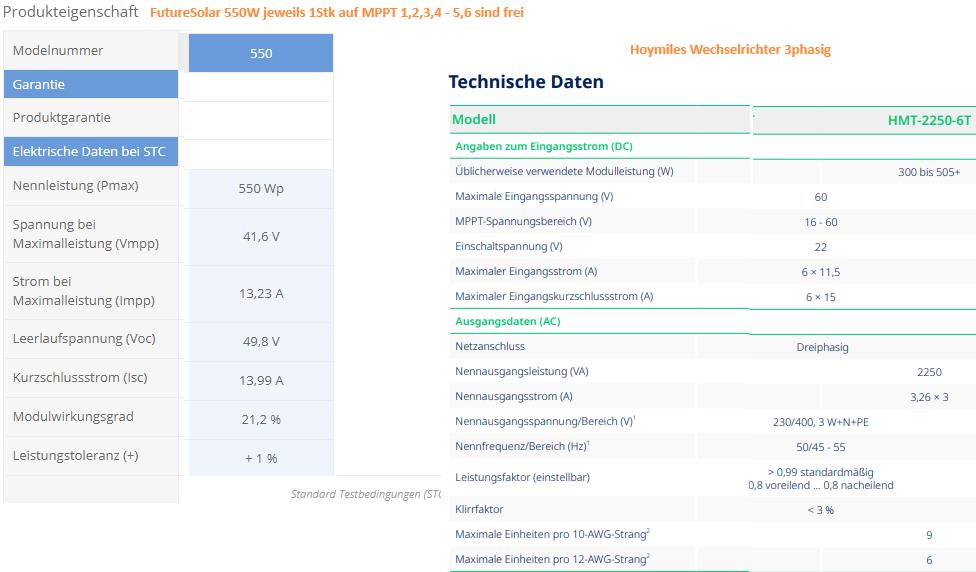The width and height of the screenshot is (976, 572).
Task: Select the 21,2 % efficiency value
Action: point(261,420)
